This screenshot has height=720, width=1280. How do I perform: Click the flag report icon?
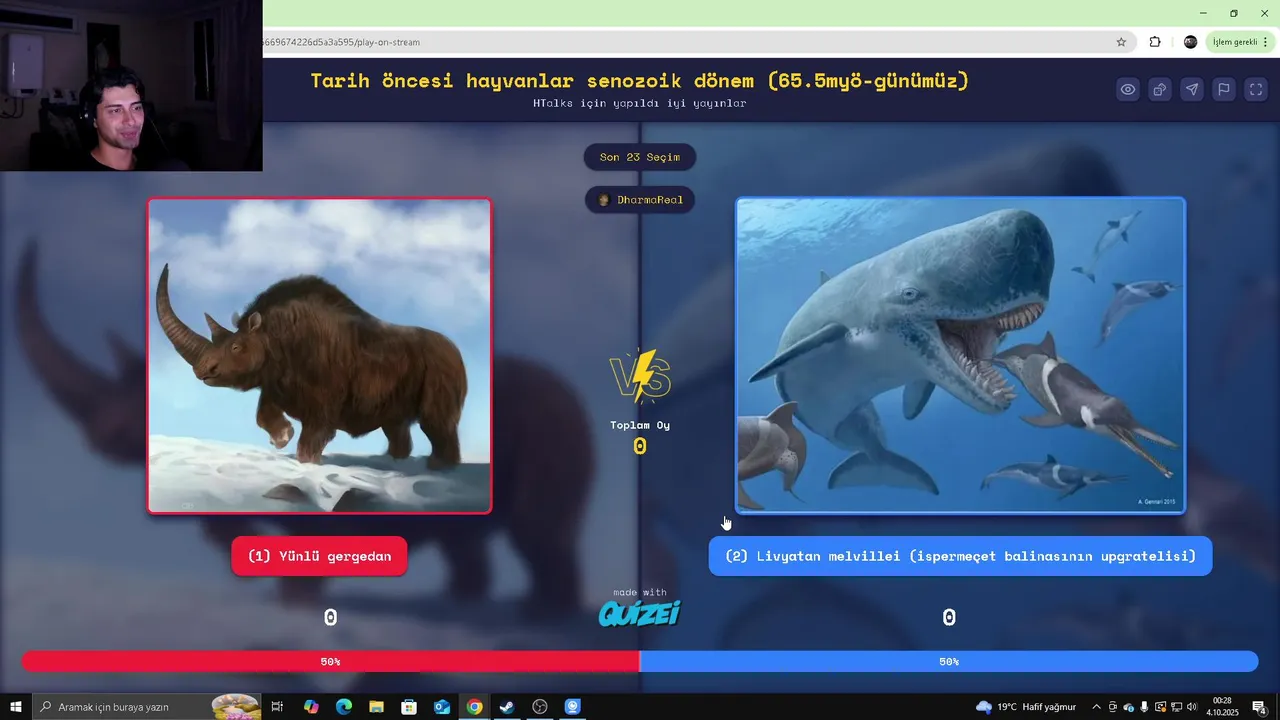[1224, 89]
